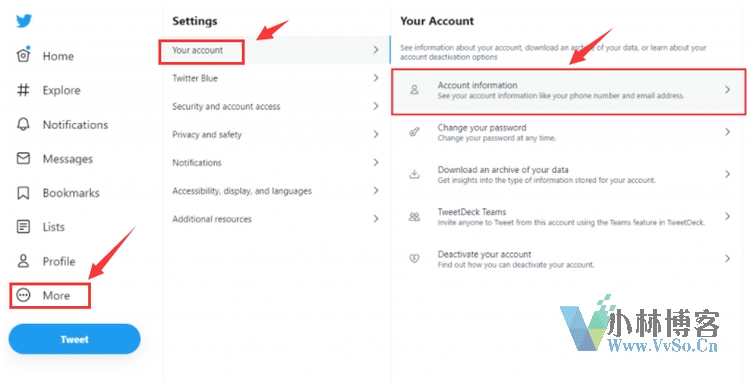This screenshot has height=383, width=750.
Task: Click the Twitter bird logo
Action: coord(24,21)
